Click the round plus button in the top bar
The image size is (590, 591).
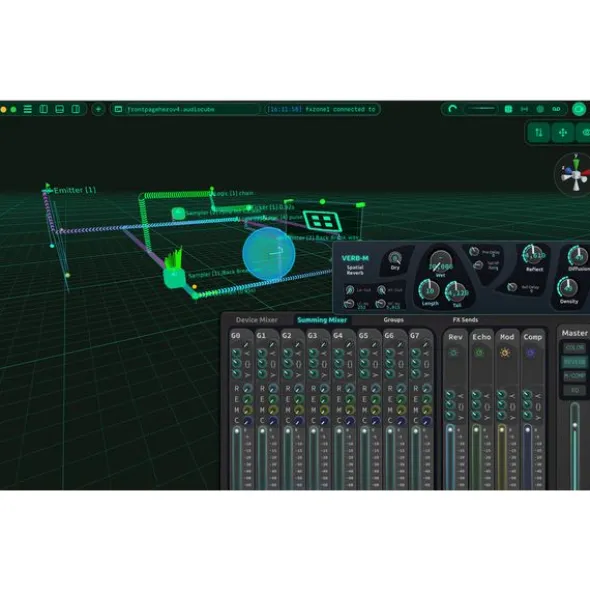(98, 109)
